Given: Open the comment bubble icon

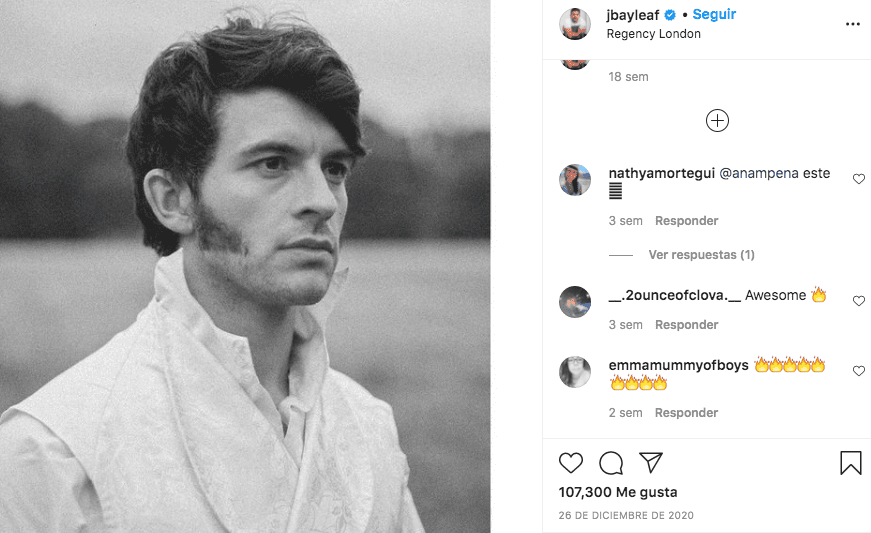Looking at the screenshot, I should (x=611, y=463).
